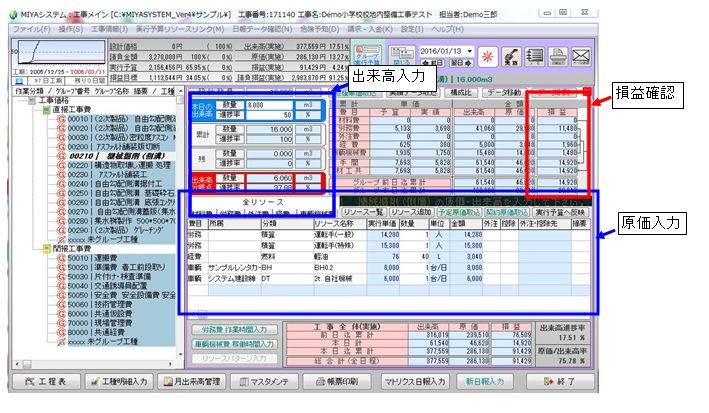Collapse the 直接工事費 tree node
Screen dimensions: 709x413
tap(46, 110)
